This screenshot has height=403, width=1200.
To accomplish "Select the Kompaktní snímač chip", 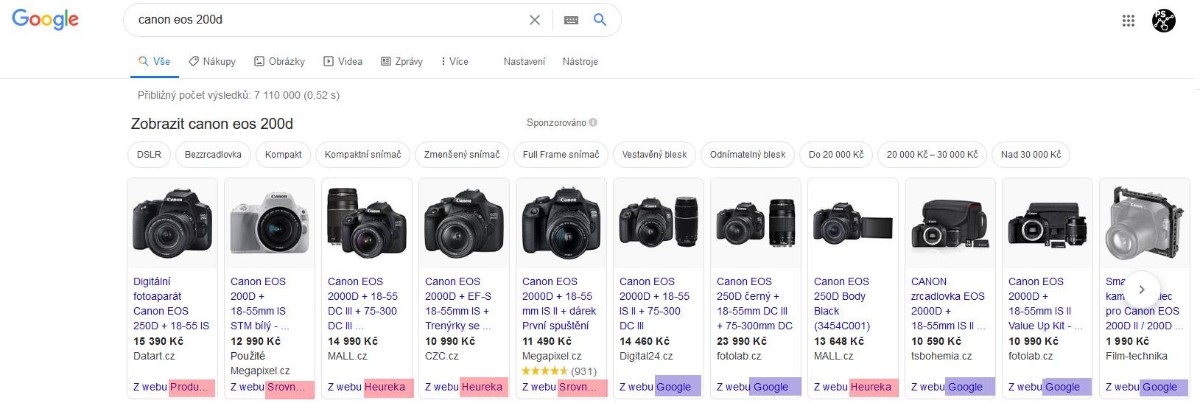I will point(363,155).
